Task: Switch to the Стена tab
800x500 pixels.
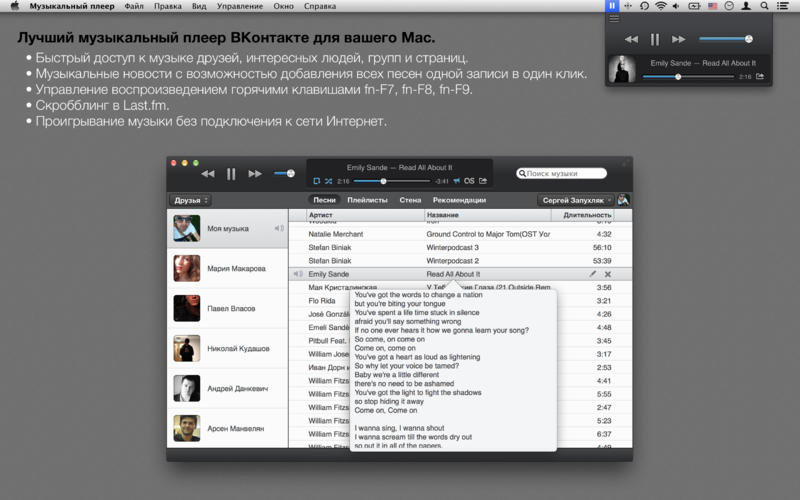Action: coord(410,200)
